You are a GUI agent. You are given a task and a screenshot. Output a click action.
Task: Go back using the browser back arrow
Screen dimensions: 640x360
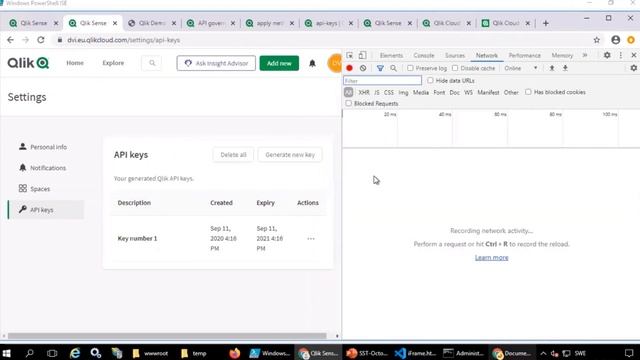point(10,40)
